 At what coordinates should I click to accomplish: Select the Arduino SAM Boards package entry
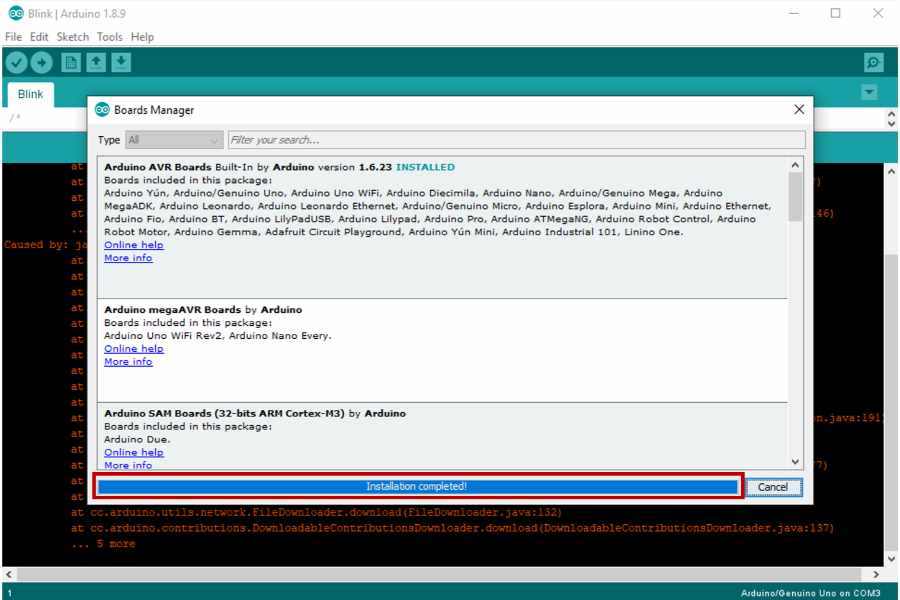click(x=443, y=436)
